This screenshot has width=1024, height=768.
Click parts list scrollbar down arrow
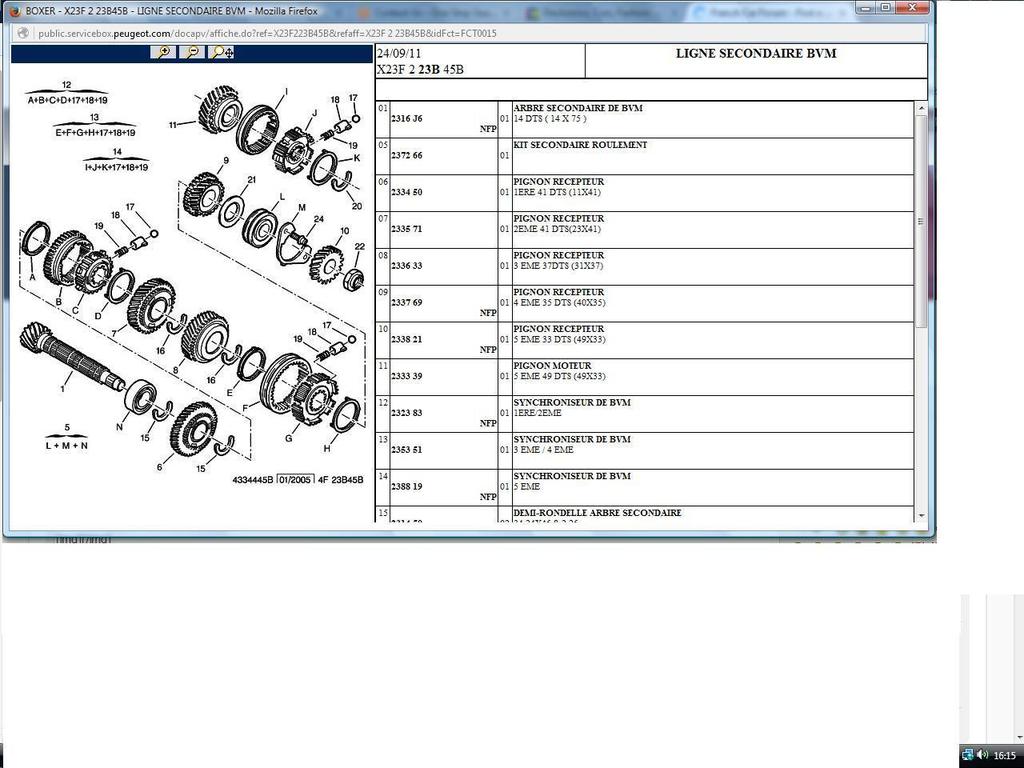pos(921,516)
